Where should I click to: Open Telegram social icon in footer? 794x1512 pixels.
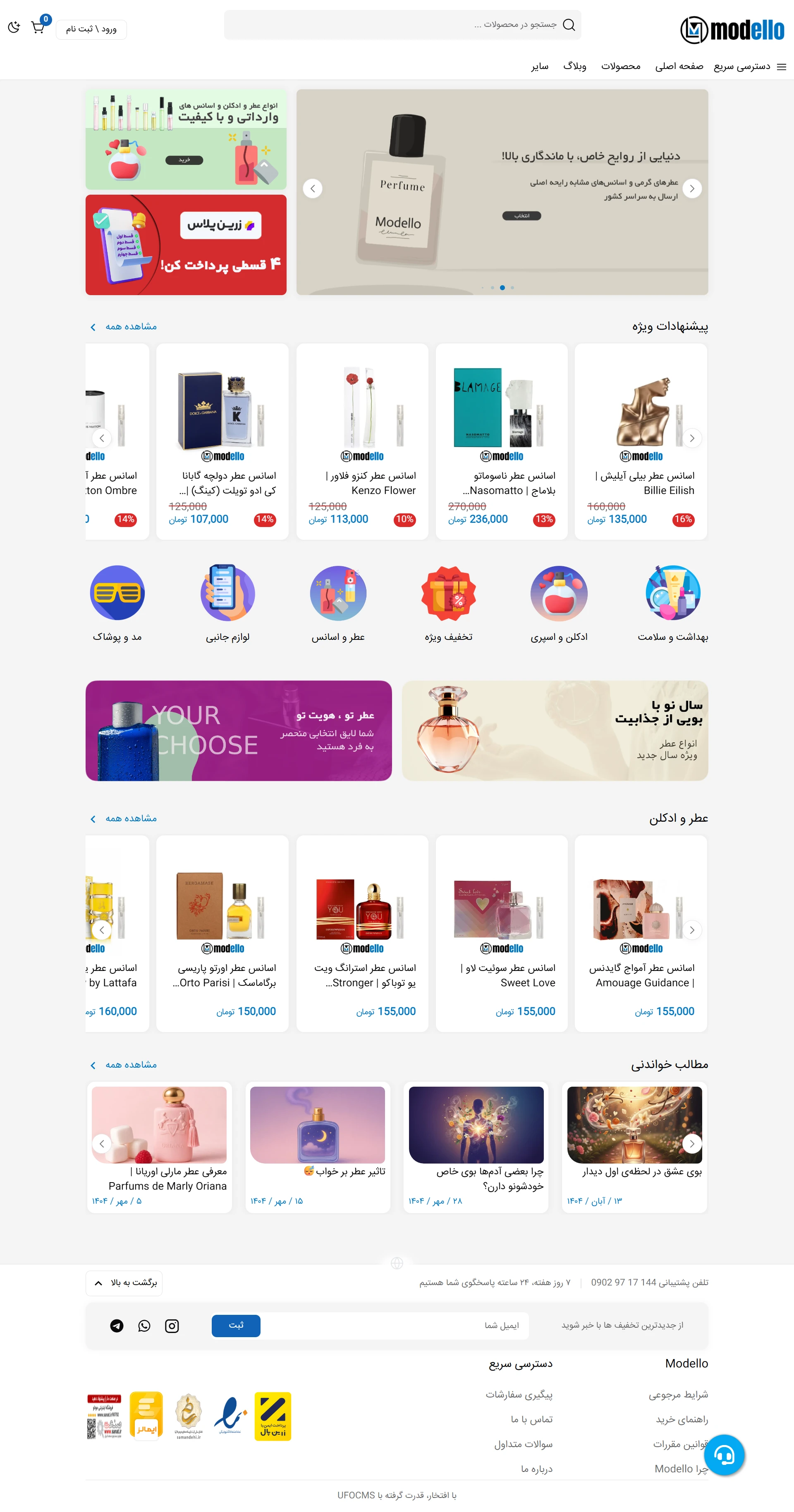[117, 1326]
